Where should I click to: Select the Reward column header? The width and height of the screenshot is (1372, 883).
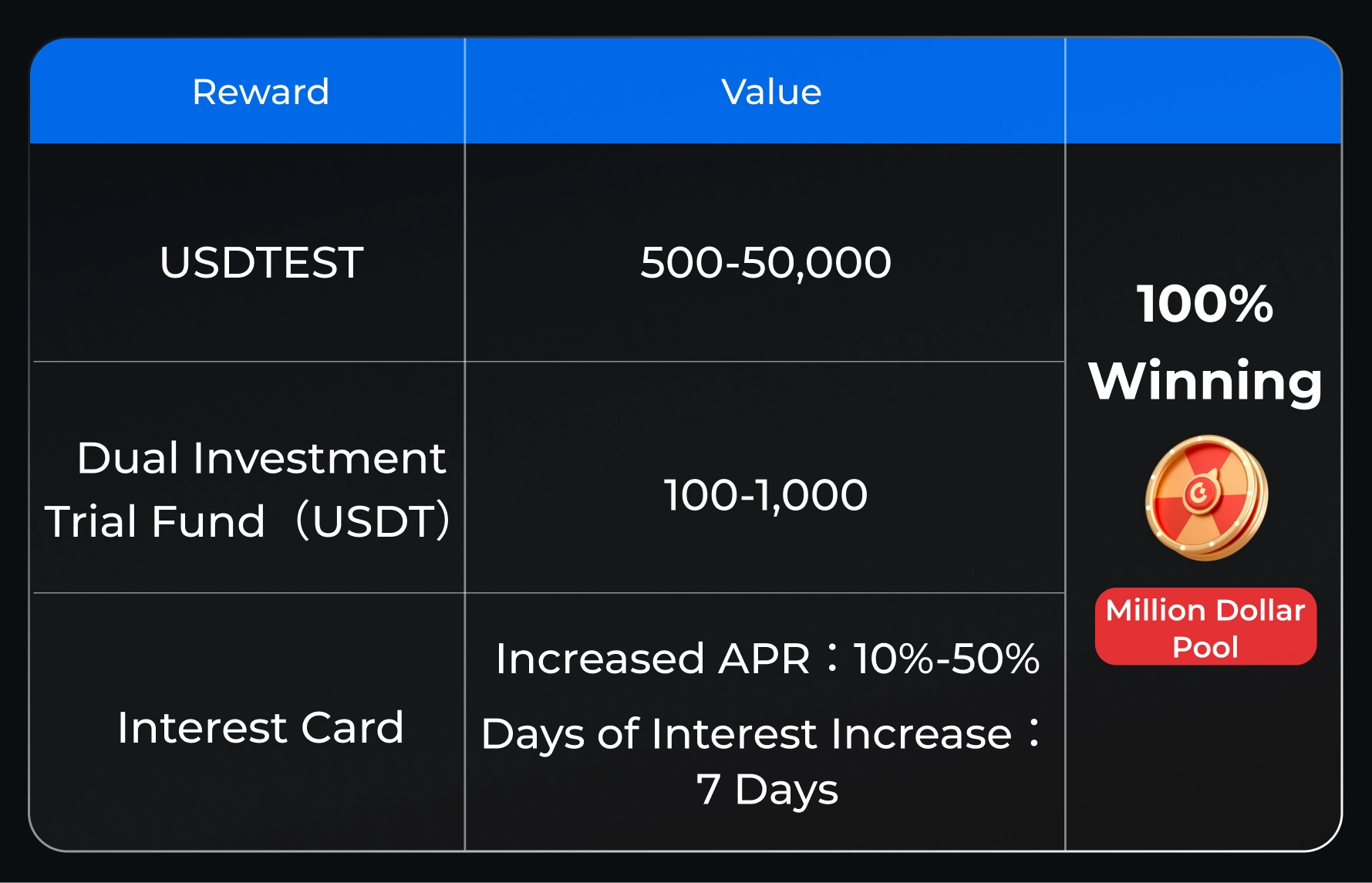click(x=261, y=92)
